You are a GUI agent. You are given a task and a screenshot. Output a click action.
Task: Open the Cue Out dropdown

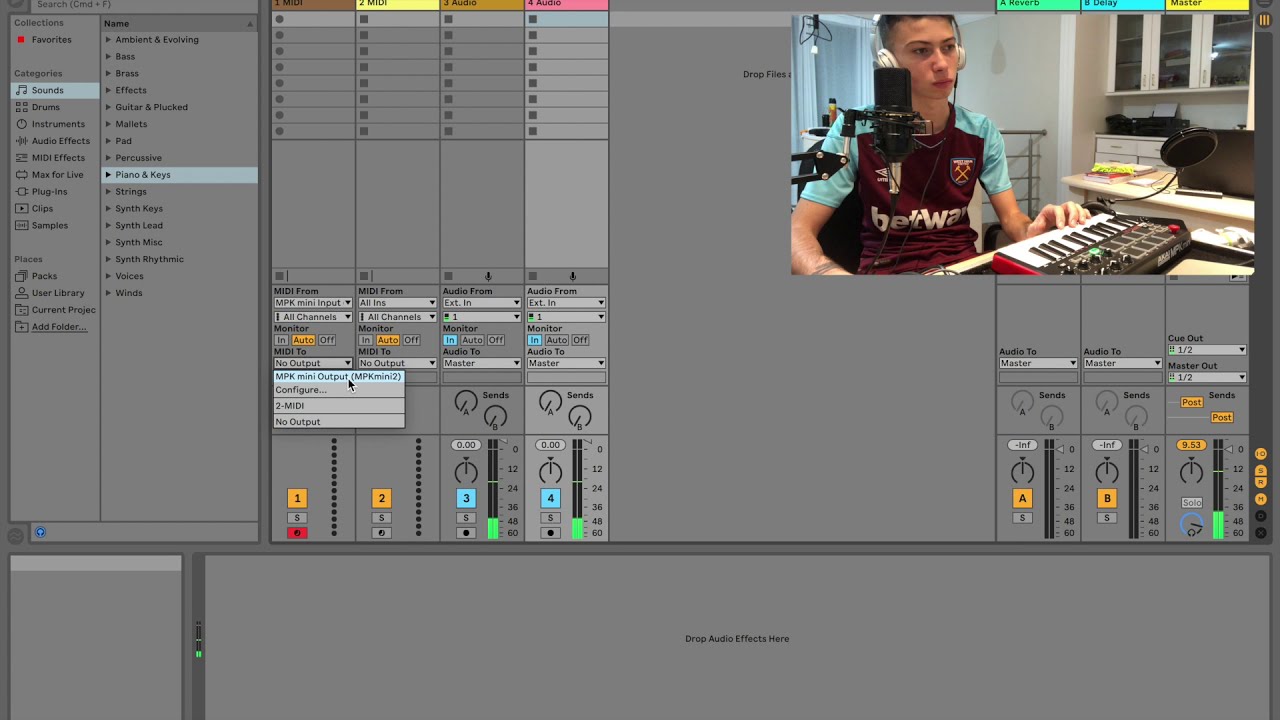(1207, 350)
